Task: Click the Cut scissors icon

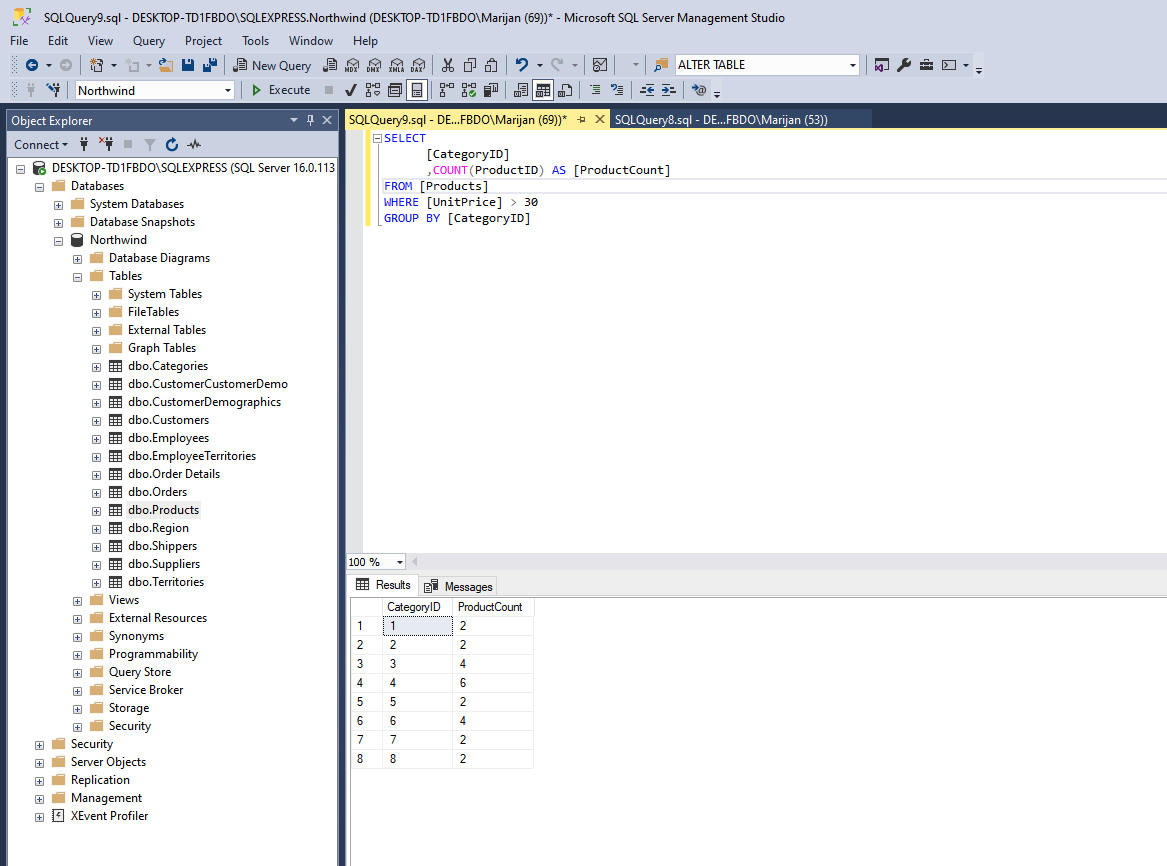Action: (447, 65)
